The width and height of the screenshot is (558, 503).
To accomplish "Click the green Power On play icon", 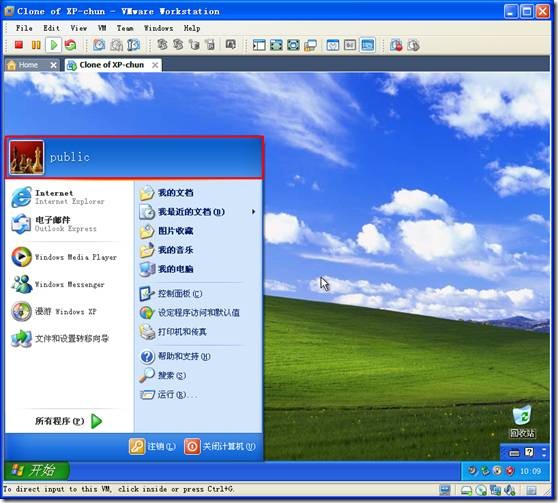I will [x=54, y=45].
